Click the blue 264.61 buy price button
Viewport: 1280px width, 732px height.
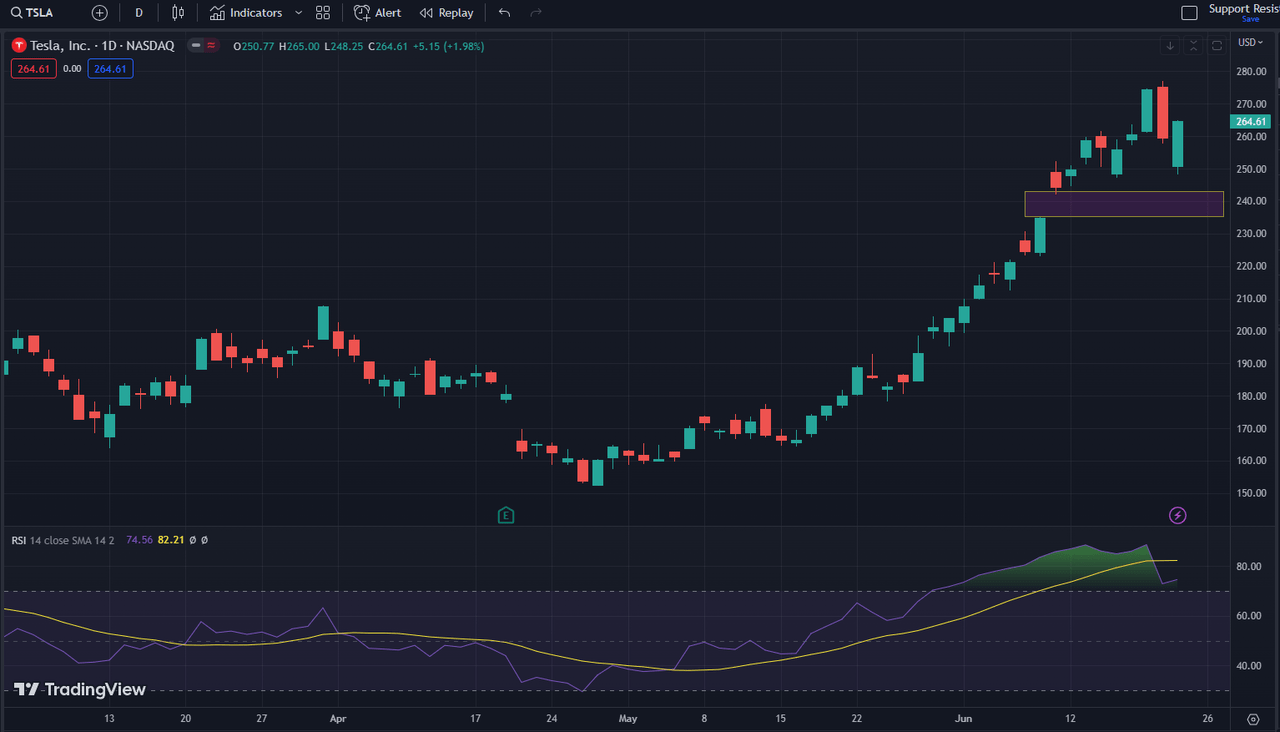110,68
